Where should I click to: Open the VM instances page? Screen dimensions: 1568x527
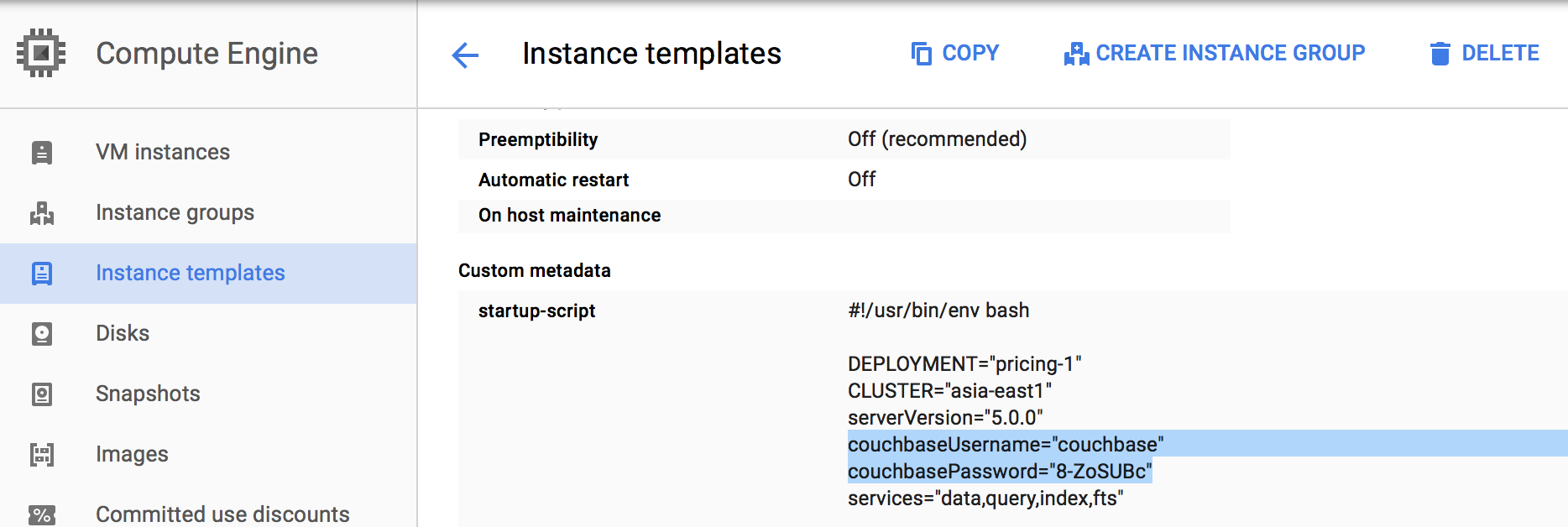tap(162, 152)
